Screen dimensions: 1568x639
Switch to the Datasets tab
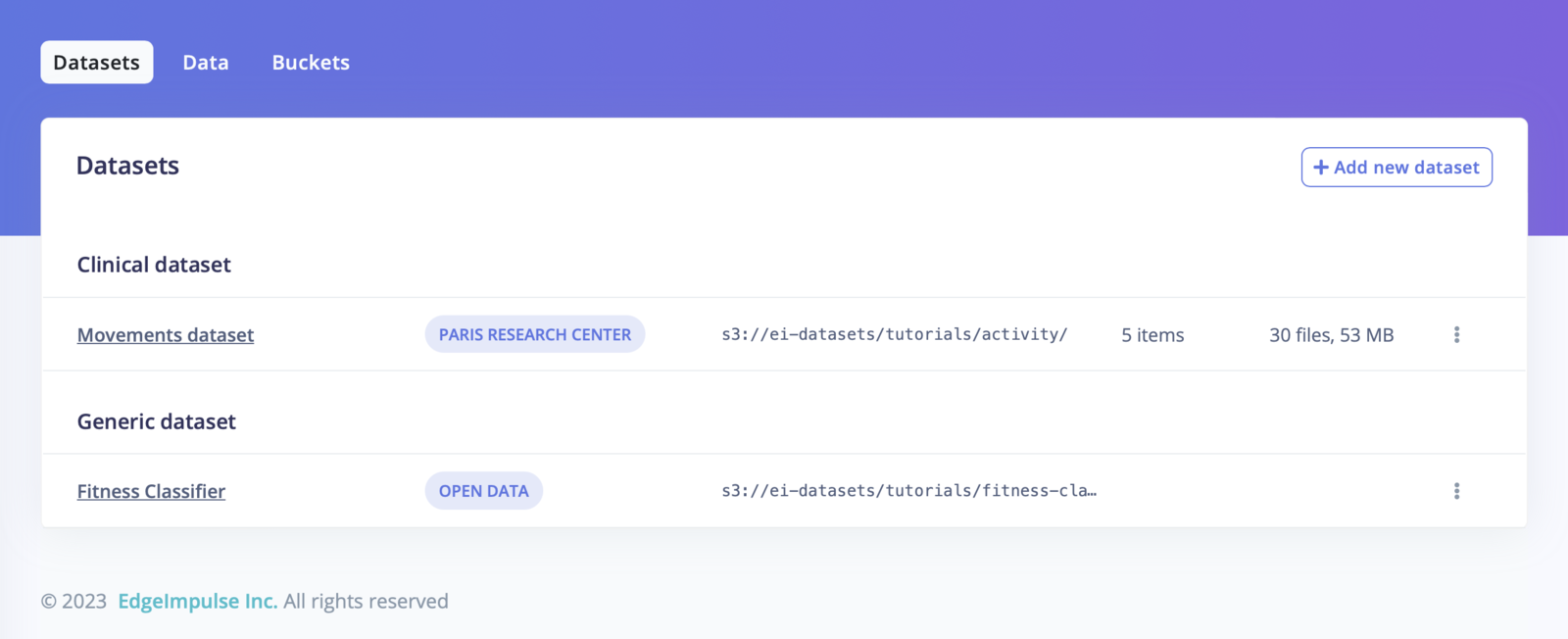(97, 62)
